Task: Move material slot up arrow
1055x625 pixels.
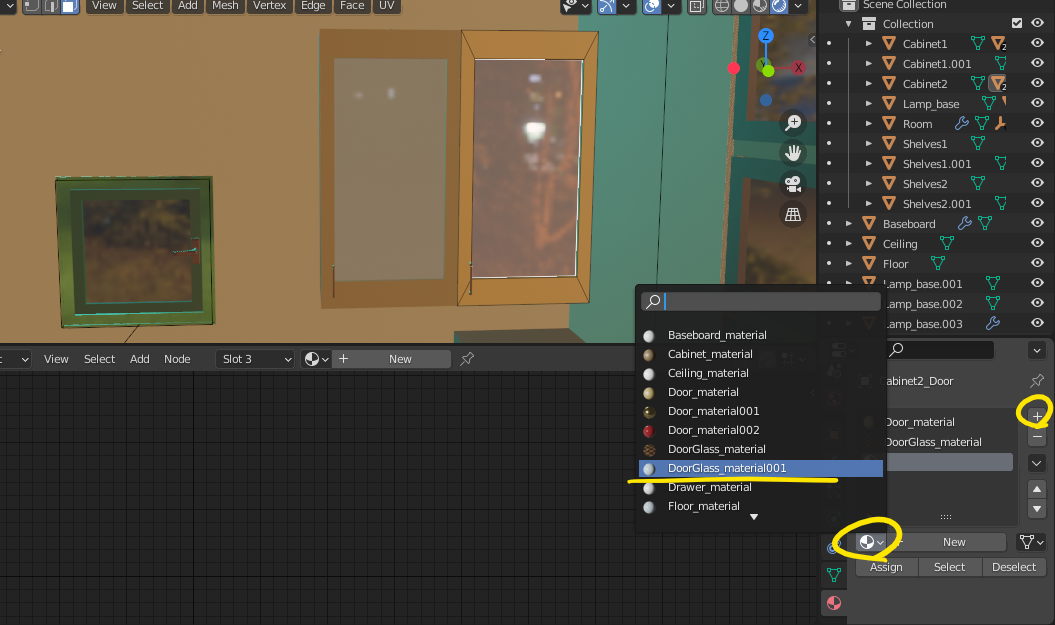Action: pos(1037,489)
